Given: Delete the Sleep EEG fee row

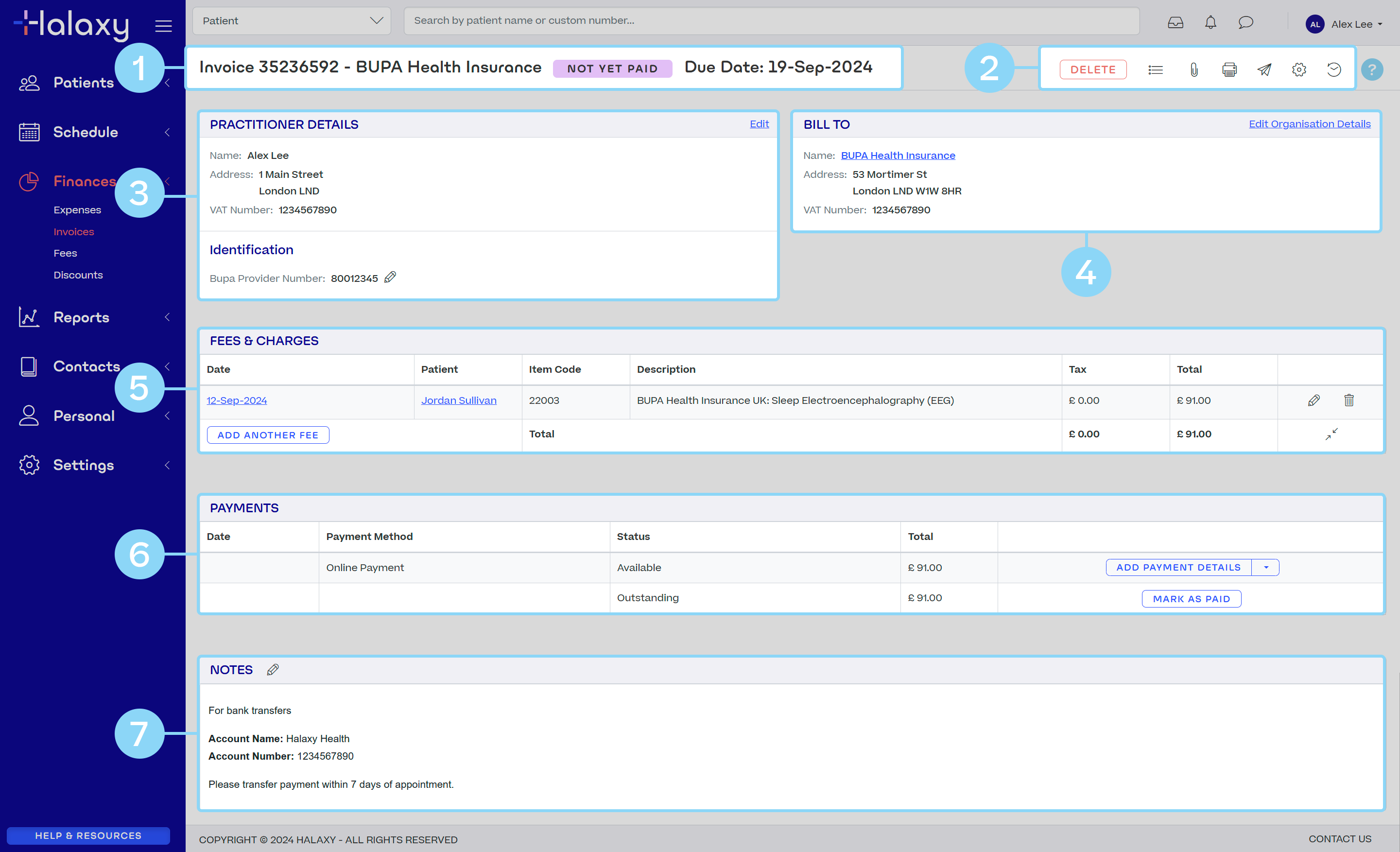Looking at the screenshot, I should 1349,400.
